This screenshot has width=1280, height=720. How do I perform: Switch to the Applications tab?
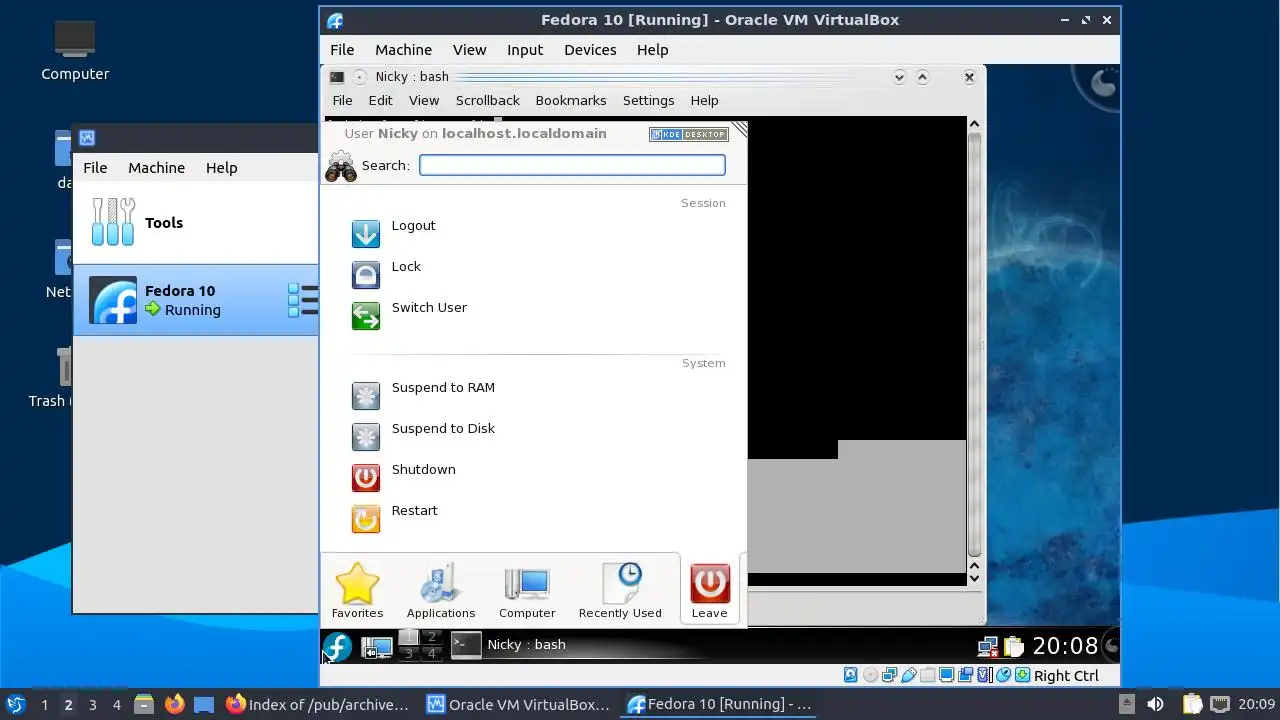[x=441, y=591]
